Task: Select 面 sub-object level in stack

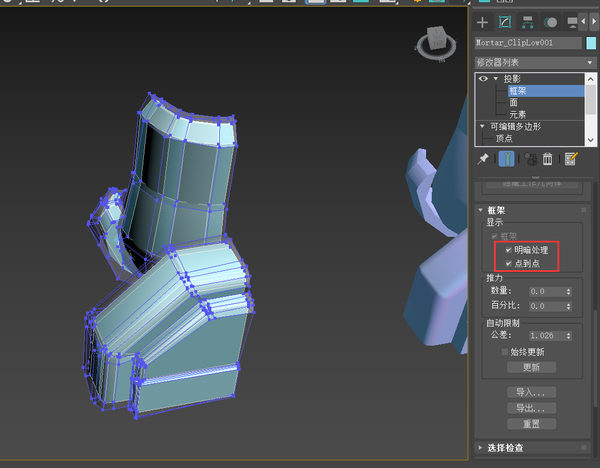Action: [x=514, y=103]
